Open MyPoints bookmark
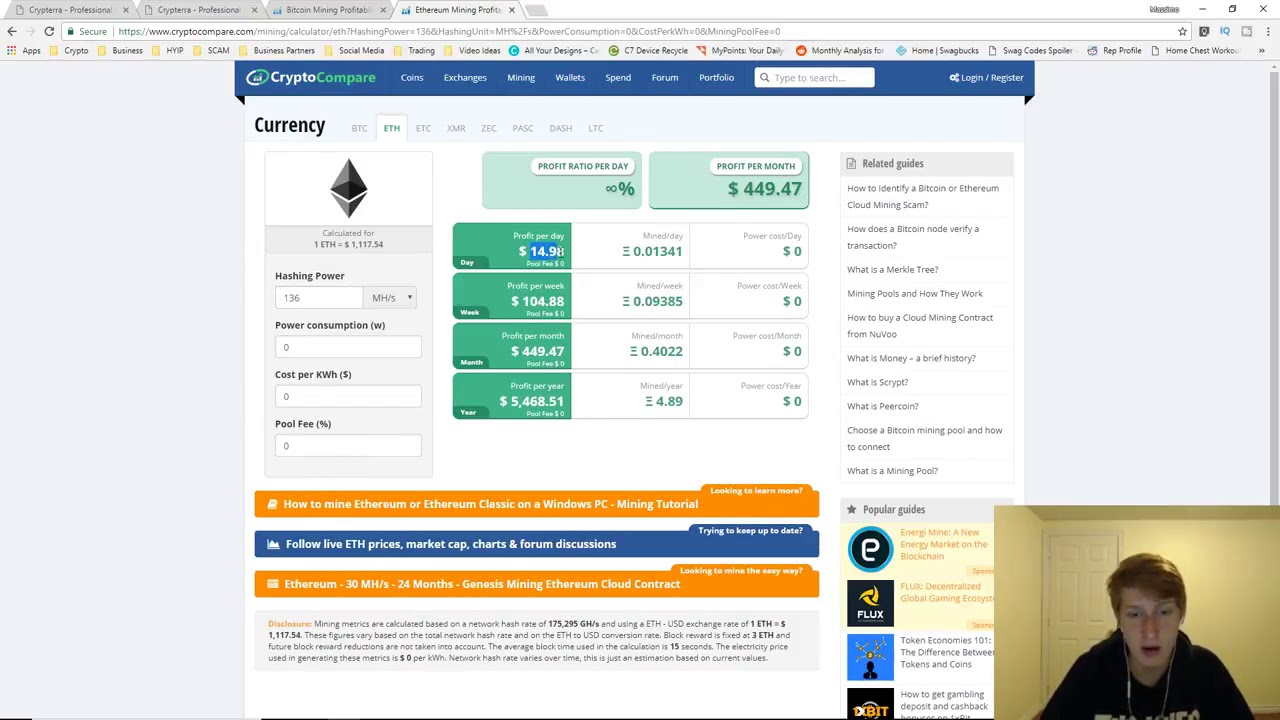Viewport: 1280px width, 720px height. 740,50
